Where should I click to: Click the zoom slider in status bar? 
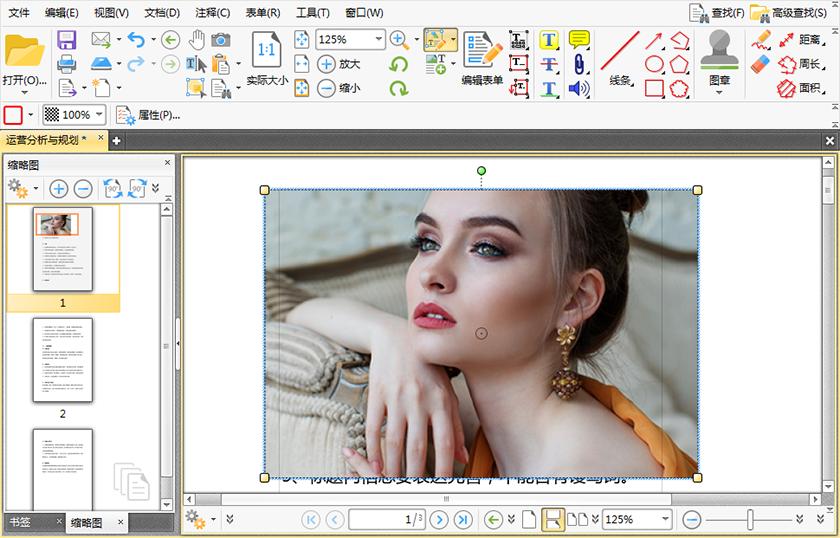[x=749, y=519]
